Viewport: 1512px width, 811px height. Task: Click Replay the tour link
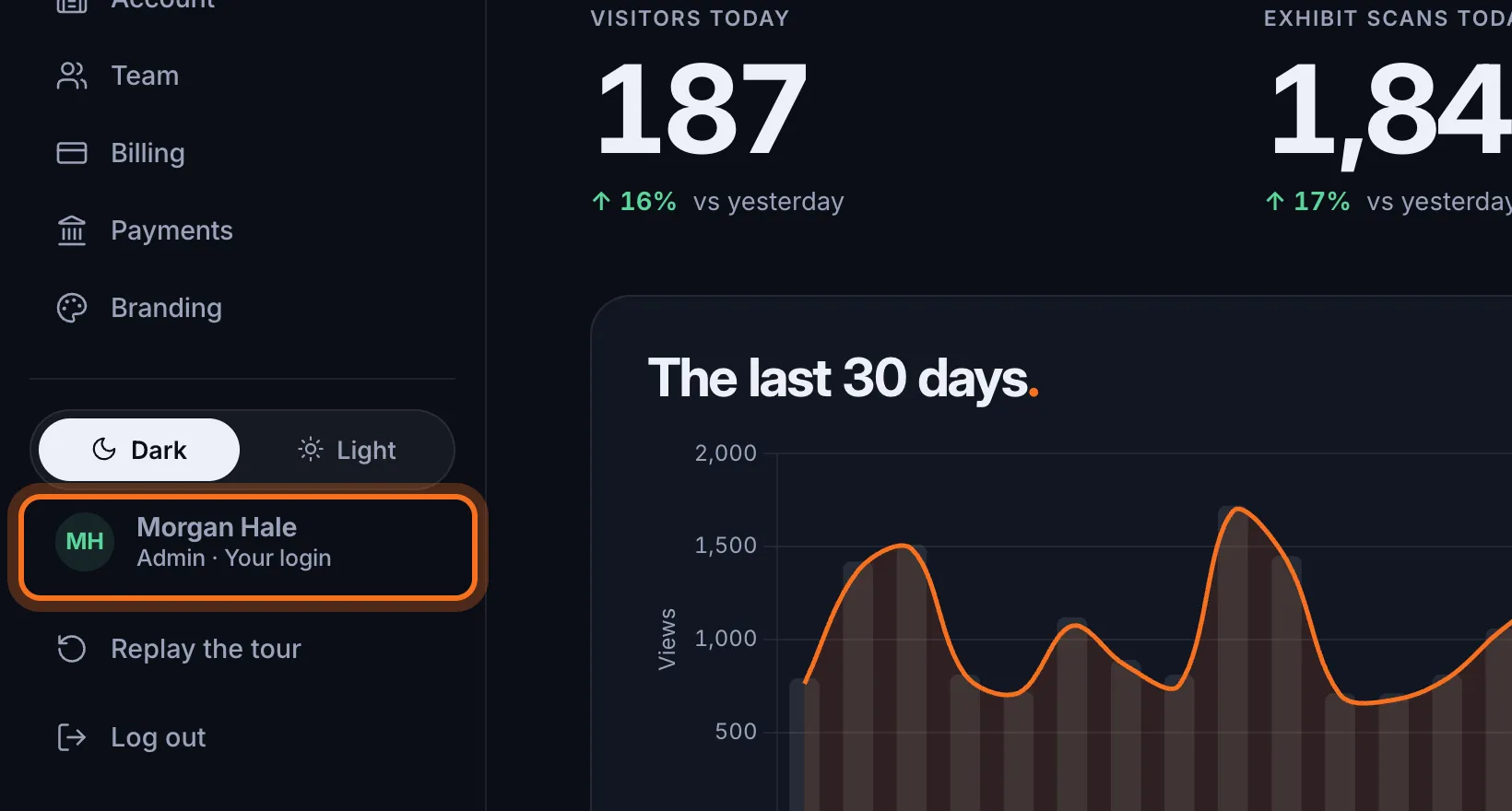click(x=206, y=649)
